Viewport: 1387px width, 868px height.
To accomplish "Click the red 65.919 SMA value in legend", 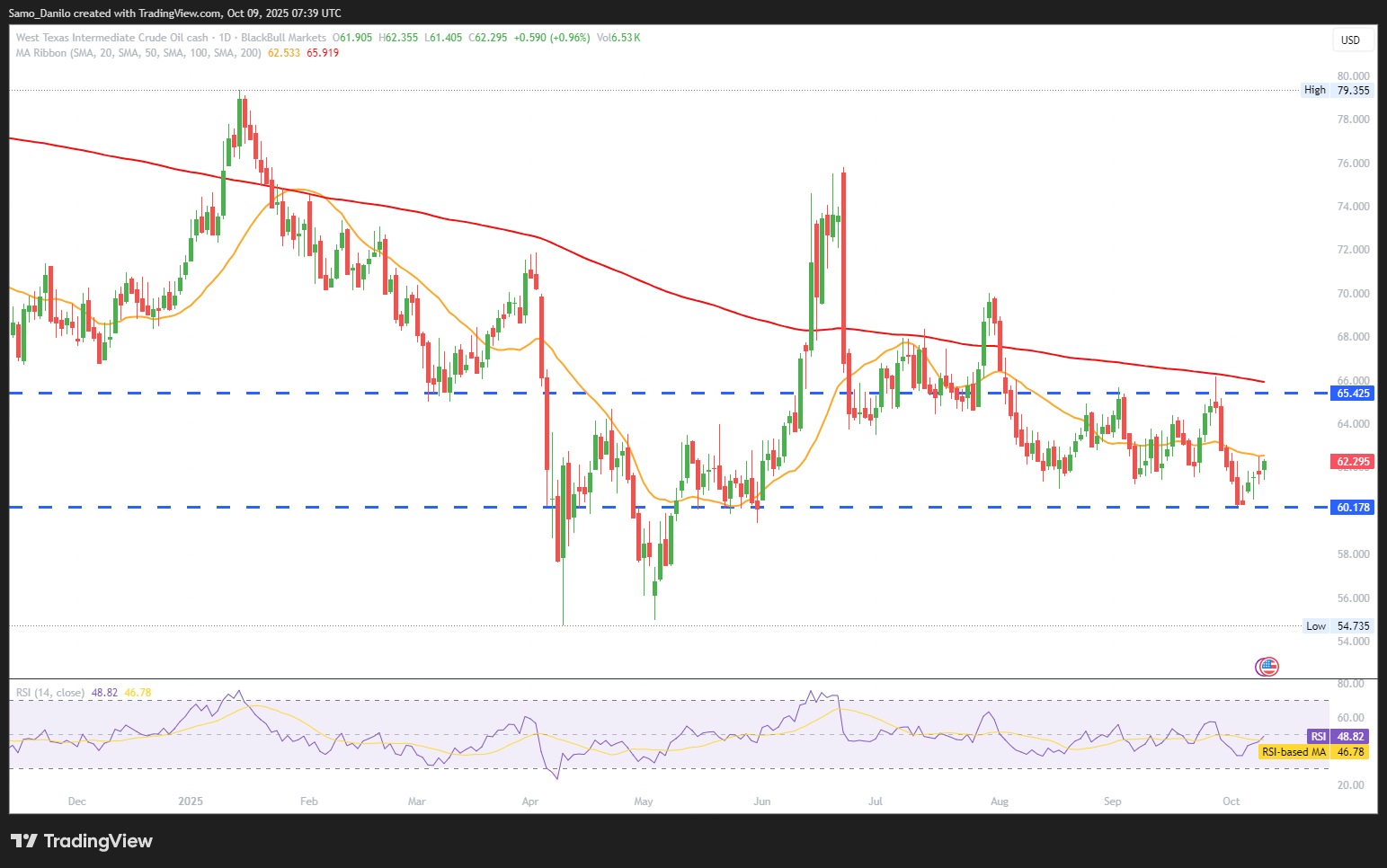I will 323,53.
